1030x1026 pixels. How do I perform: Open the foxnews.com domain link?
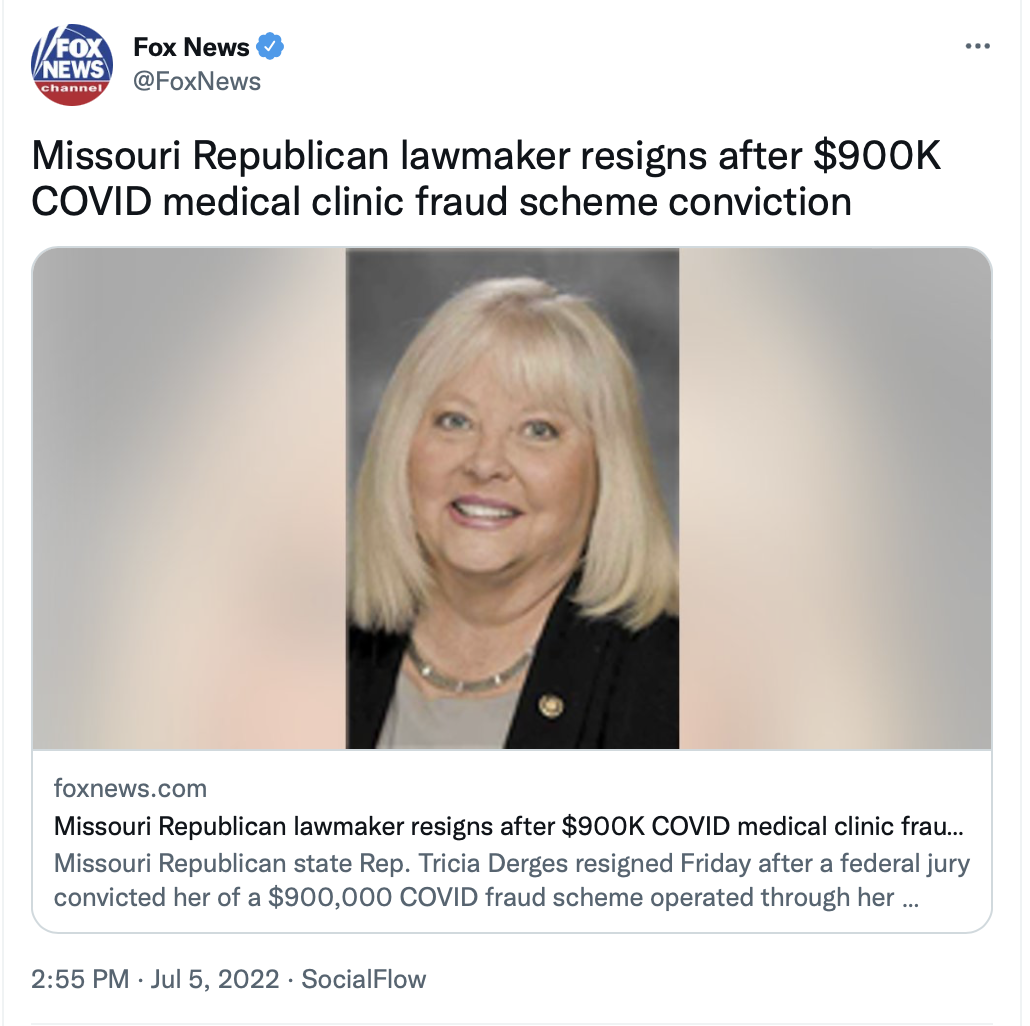tap(130, 788)
